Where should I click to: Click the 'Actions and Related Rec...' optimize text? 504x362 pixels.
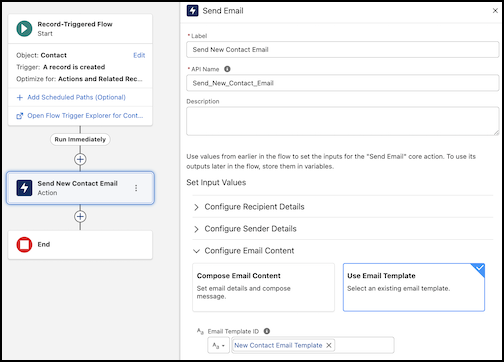[x=100, y=79]
